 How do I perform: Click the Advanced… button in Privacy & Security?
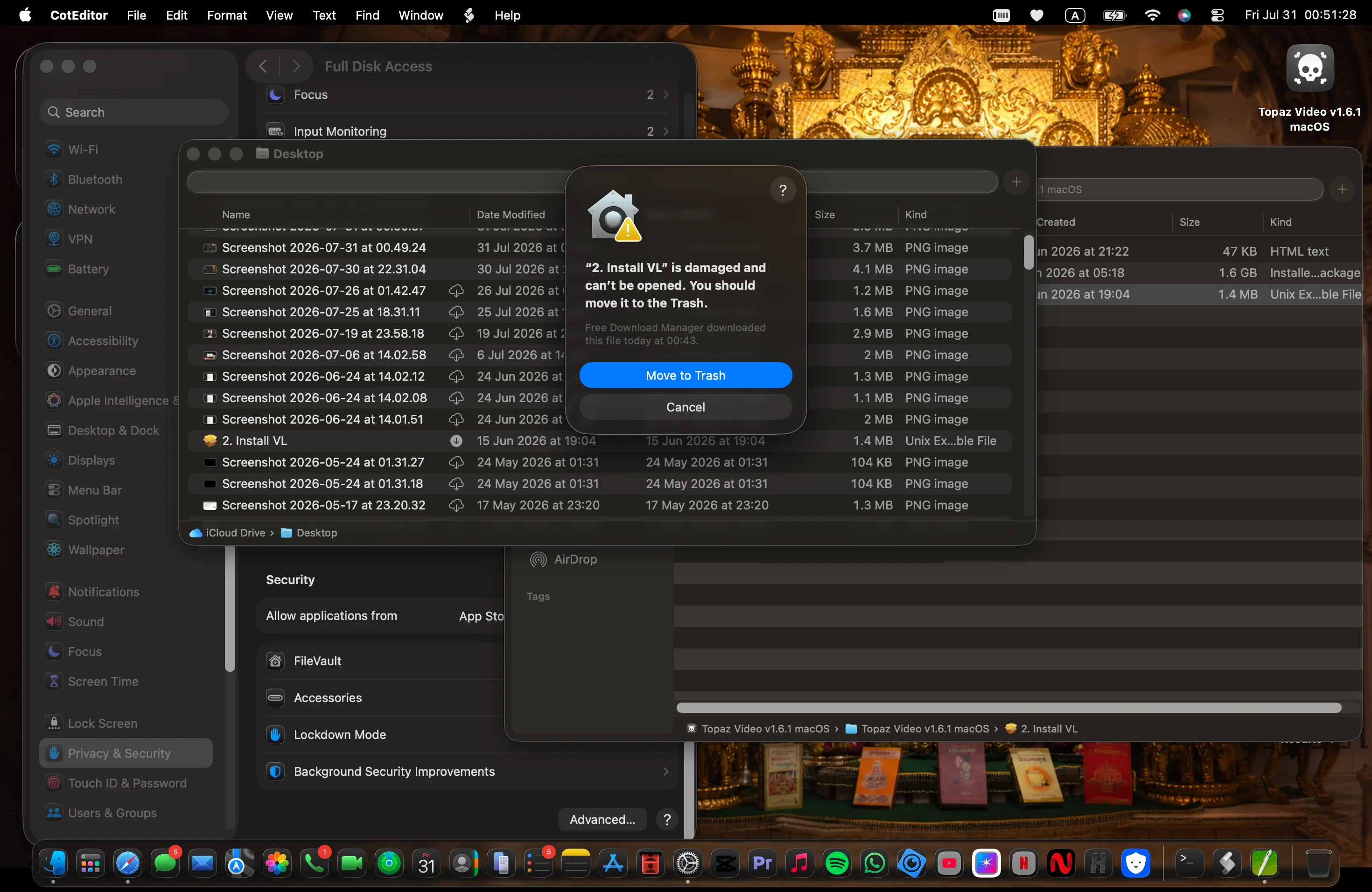pos(602,819)
